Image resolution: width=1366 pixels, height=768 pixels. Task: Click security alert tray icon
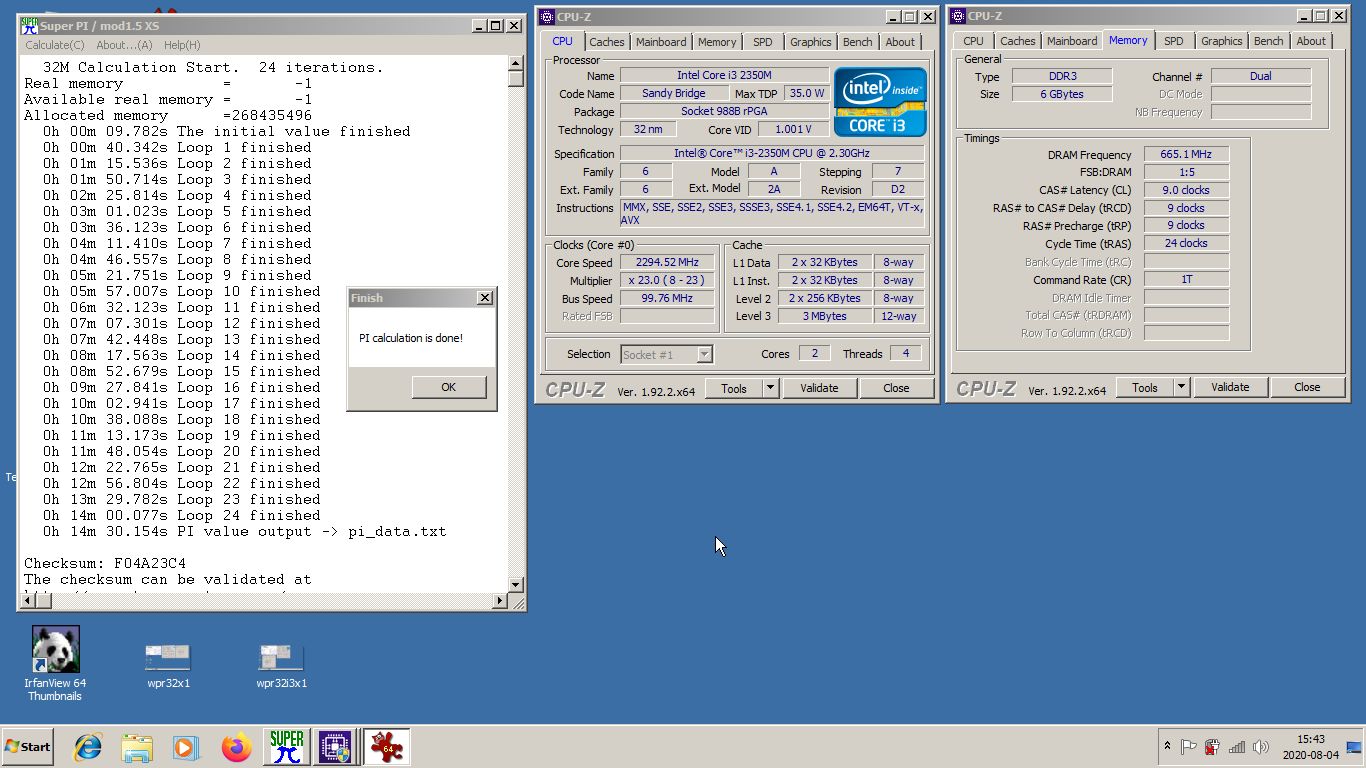point(1212,747)
